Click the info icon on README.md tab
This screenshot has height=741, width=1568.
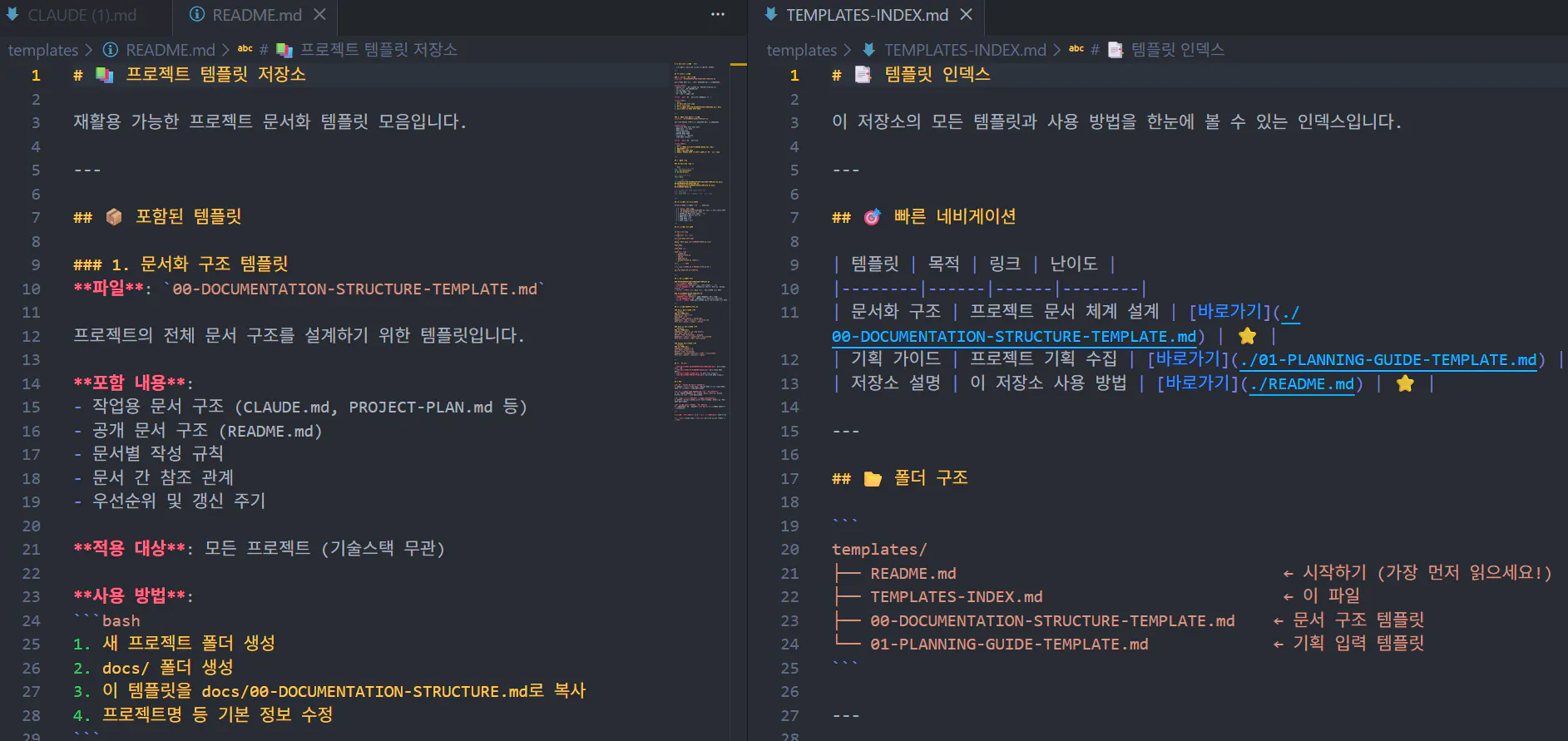point(197,15)
